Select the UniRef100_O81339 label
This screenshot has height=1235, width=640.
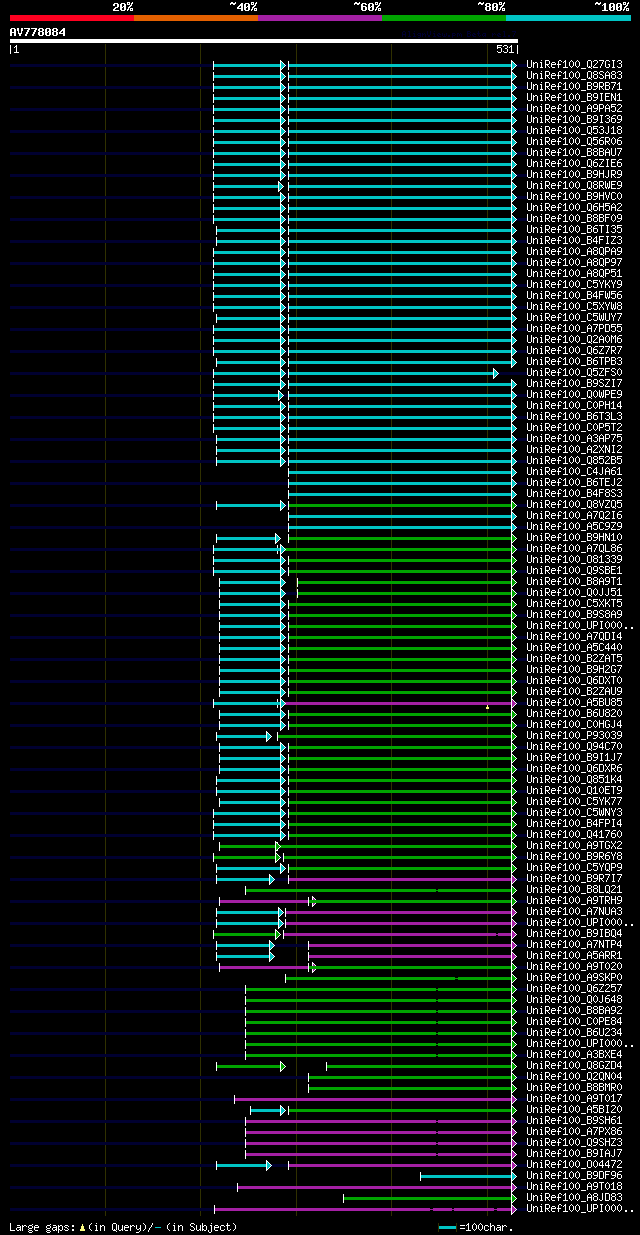click(574, 559)
